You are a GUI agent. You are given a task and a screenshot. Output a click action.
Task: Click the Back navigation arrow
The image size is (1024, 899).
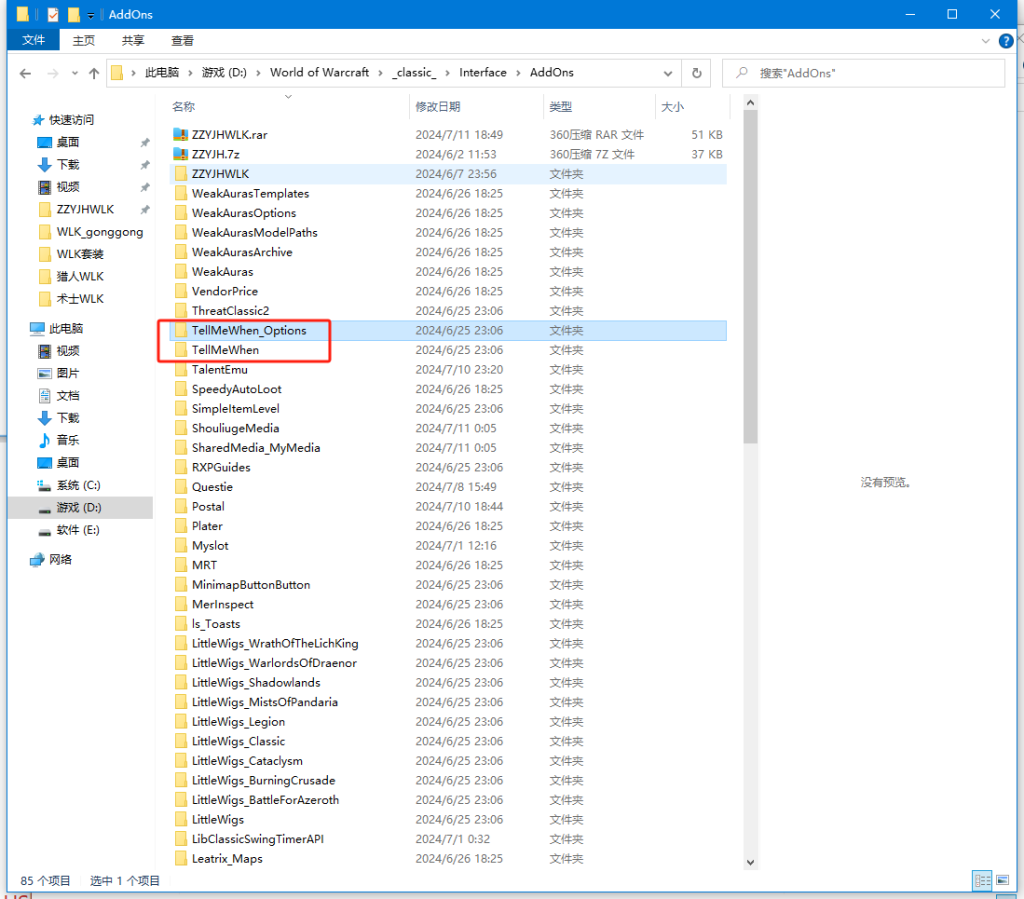tap(25, 73)
